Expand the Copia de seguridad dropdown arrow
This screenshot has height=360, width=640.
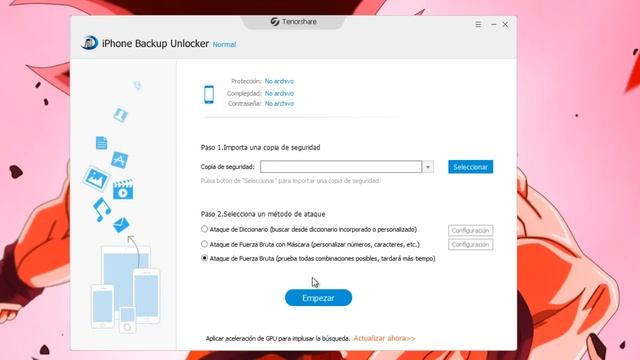tap(428, 167)
